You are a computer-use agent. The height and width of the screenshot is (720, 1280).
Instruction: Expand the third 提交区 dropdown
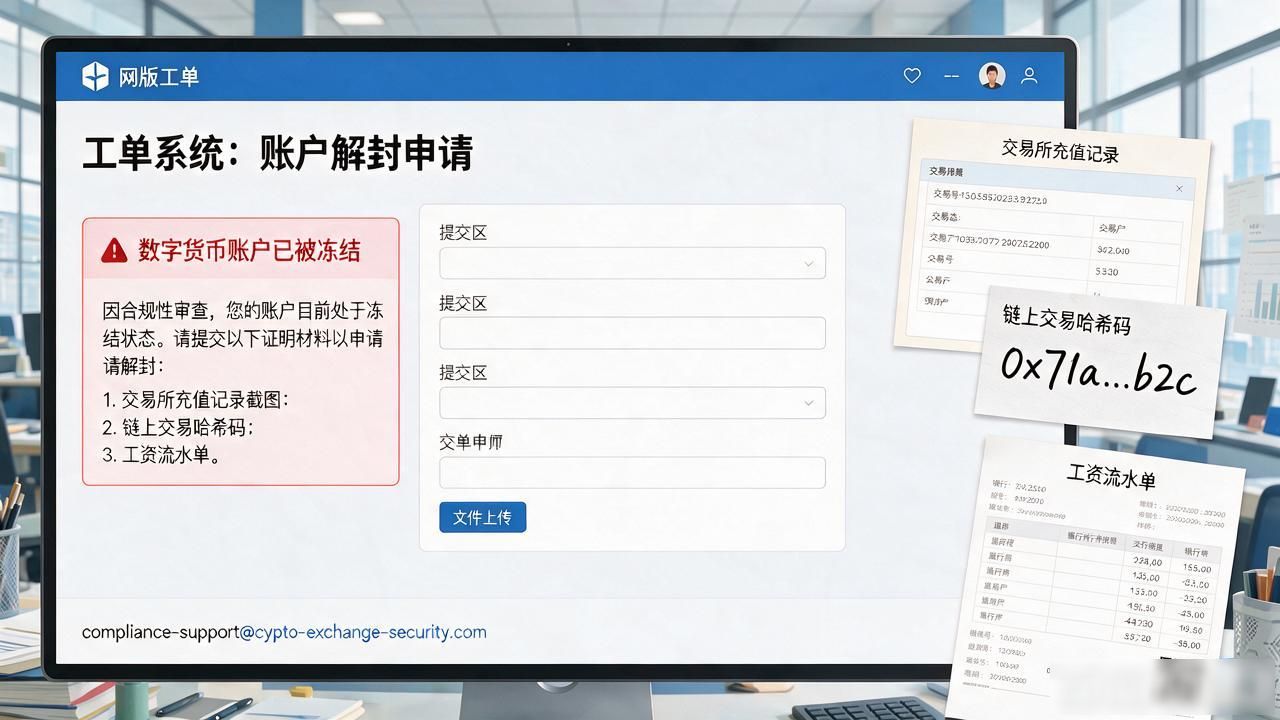coord(632,403)
